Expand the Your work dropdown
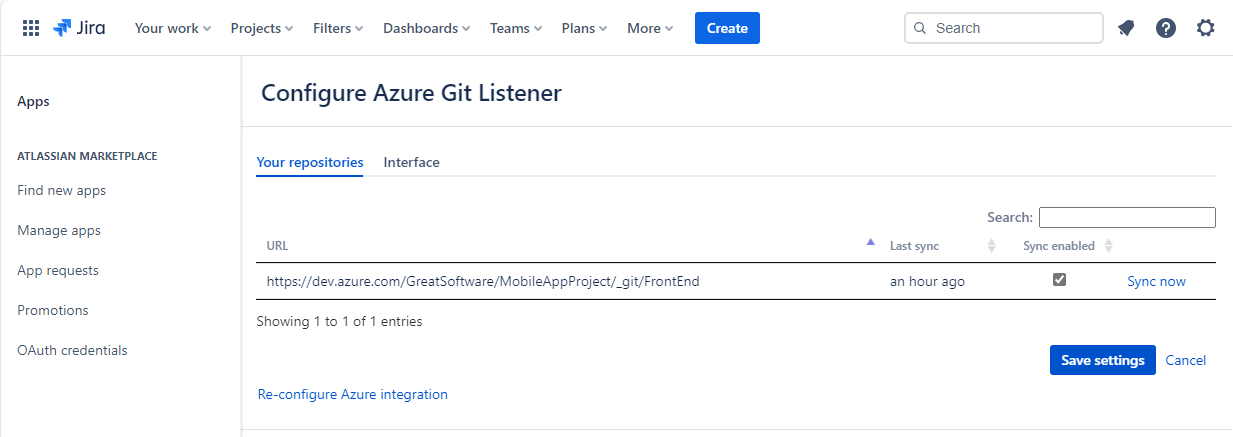The width and height of the screenshot is (1233, 437). [x=173, y=28]
